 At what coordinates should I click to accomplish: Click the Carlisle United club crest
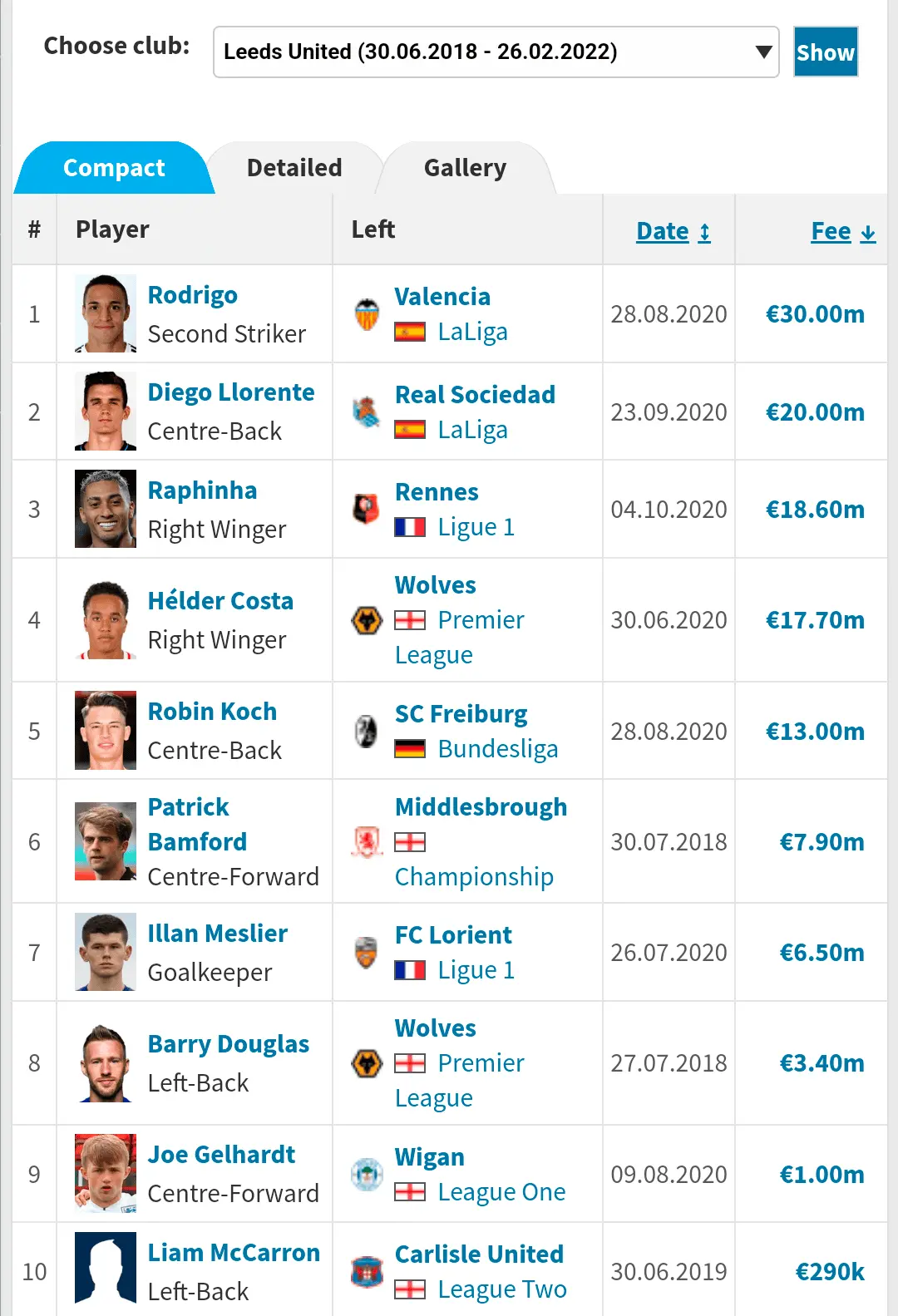coord(367,1272)
